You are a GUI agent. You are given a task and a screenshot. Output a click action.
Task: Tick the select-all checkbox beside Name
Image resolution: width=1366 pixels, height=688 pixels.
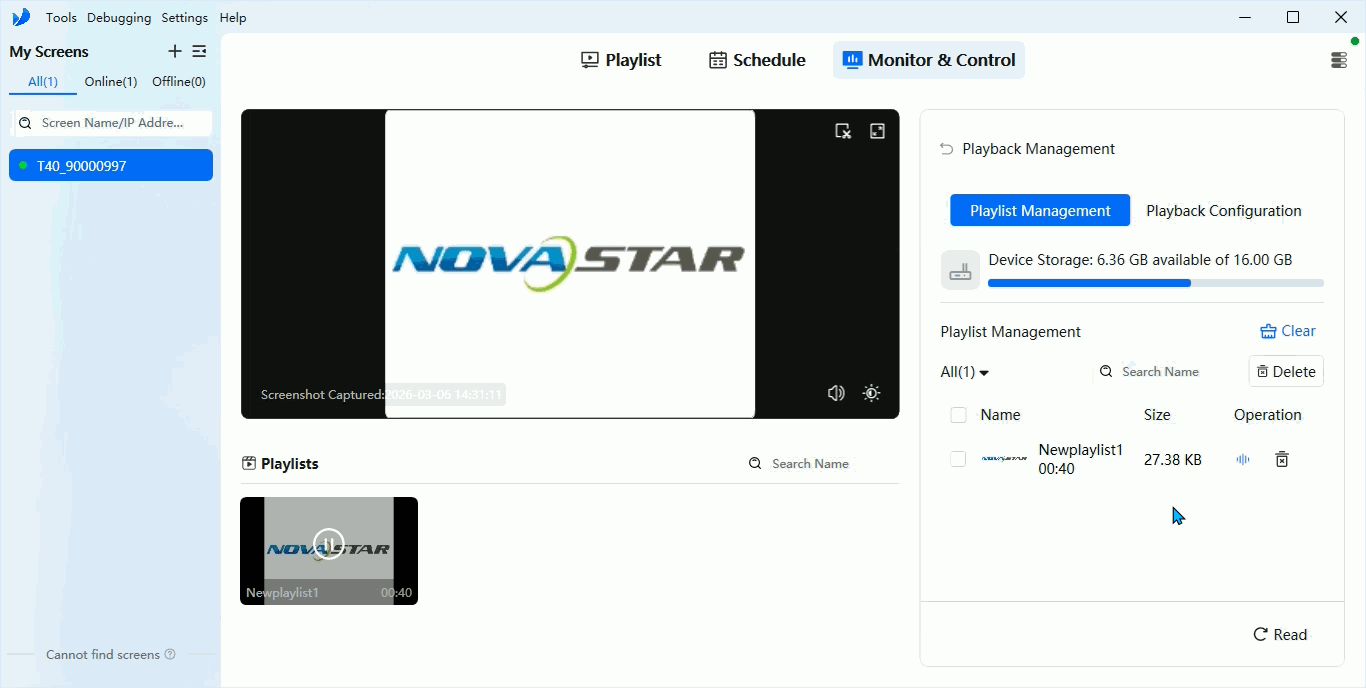coord(958,415)
